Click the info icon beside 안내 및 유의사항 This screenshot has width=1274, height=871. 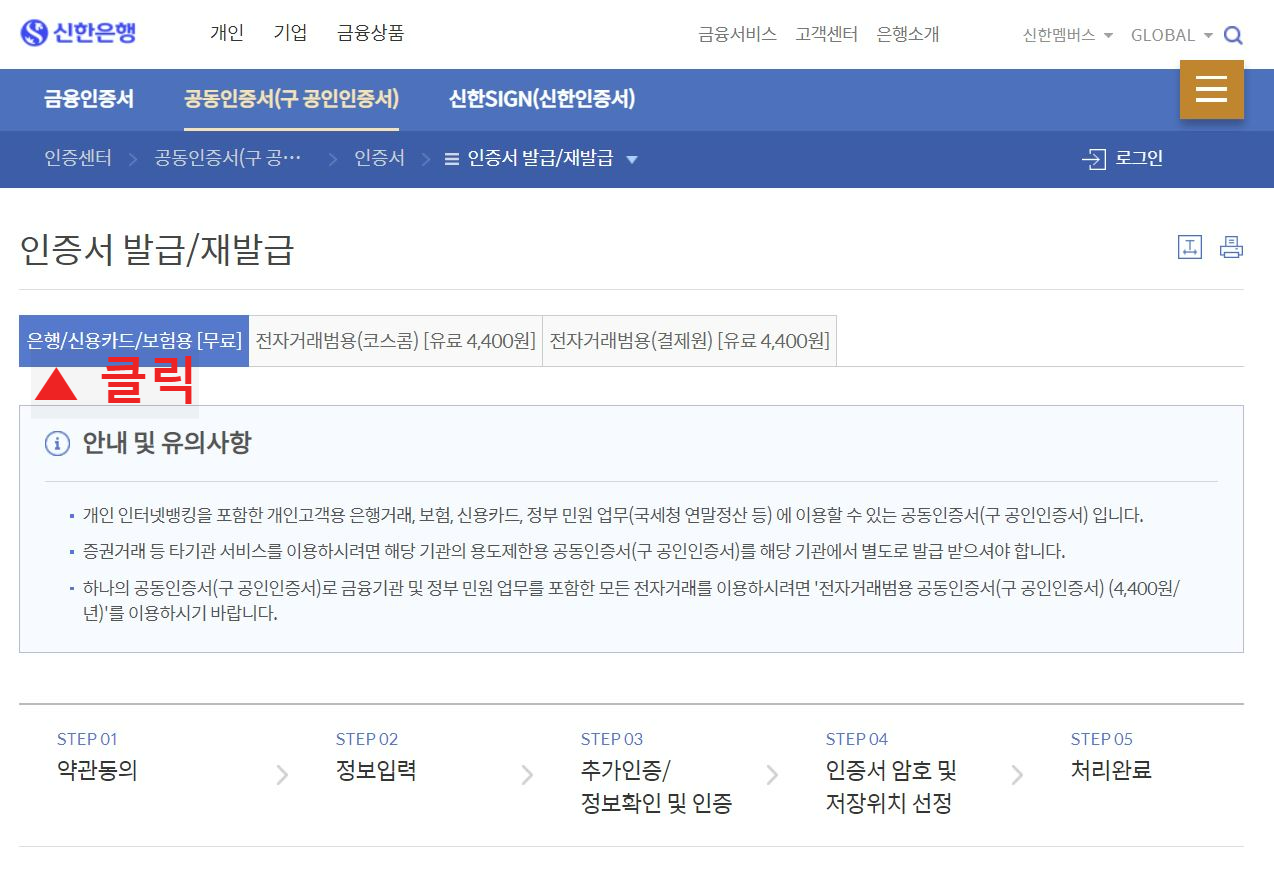(57, 443)
